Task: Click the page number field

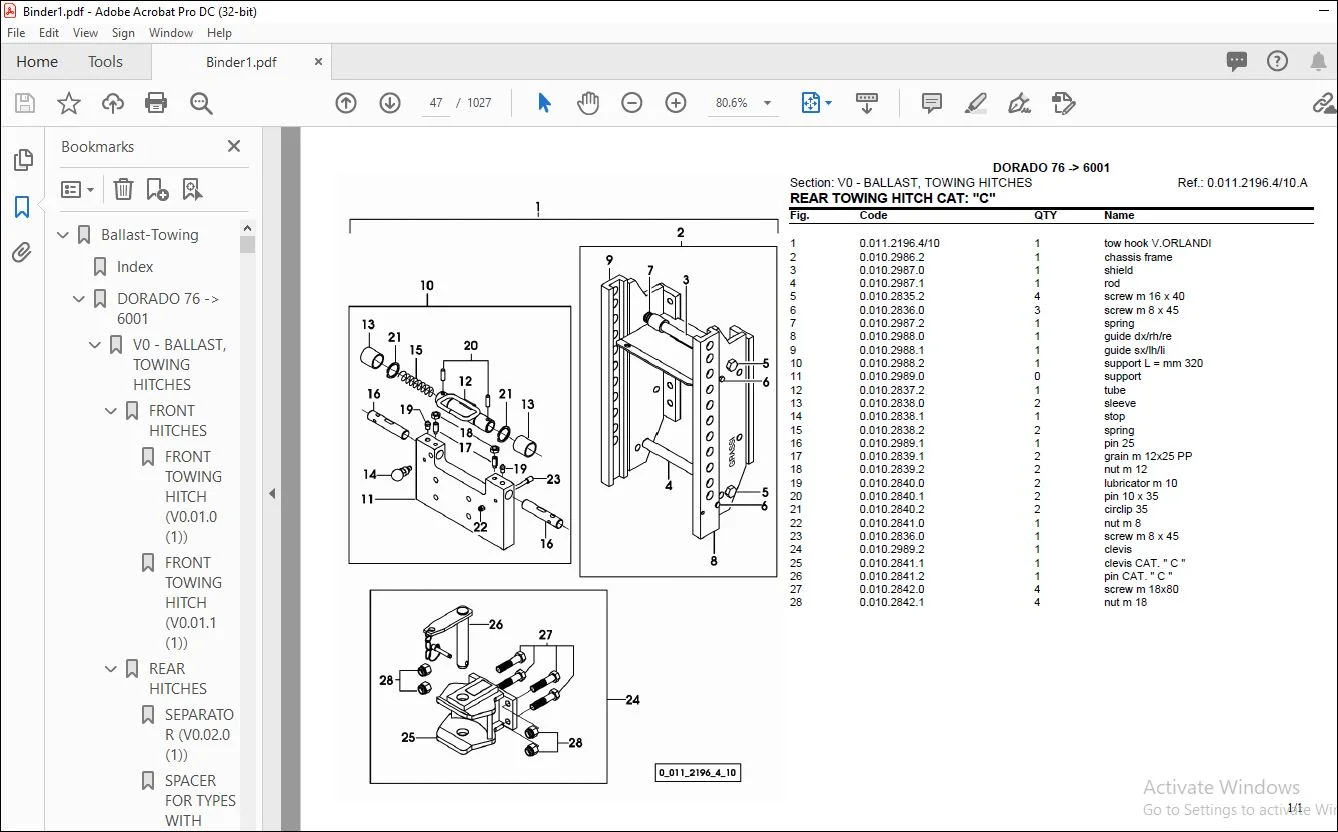Action: click(436, 103)
